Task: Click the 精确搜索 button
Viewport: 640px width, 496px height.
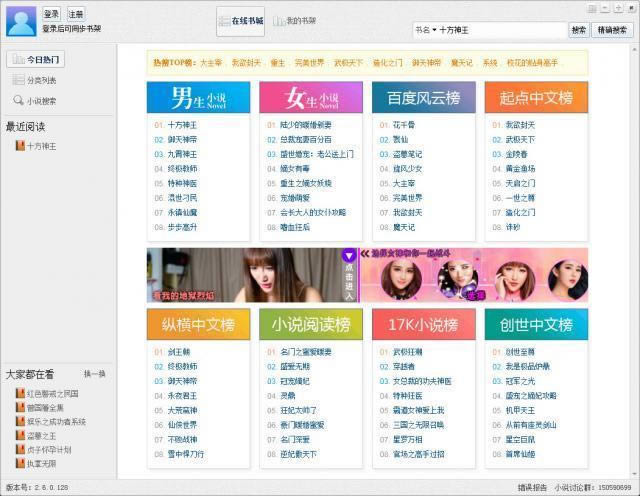Action: click(612, 30)
